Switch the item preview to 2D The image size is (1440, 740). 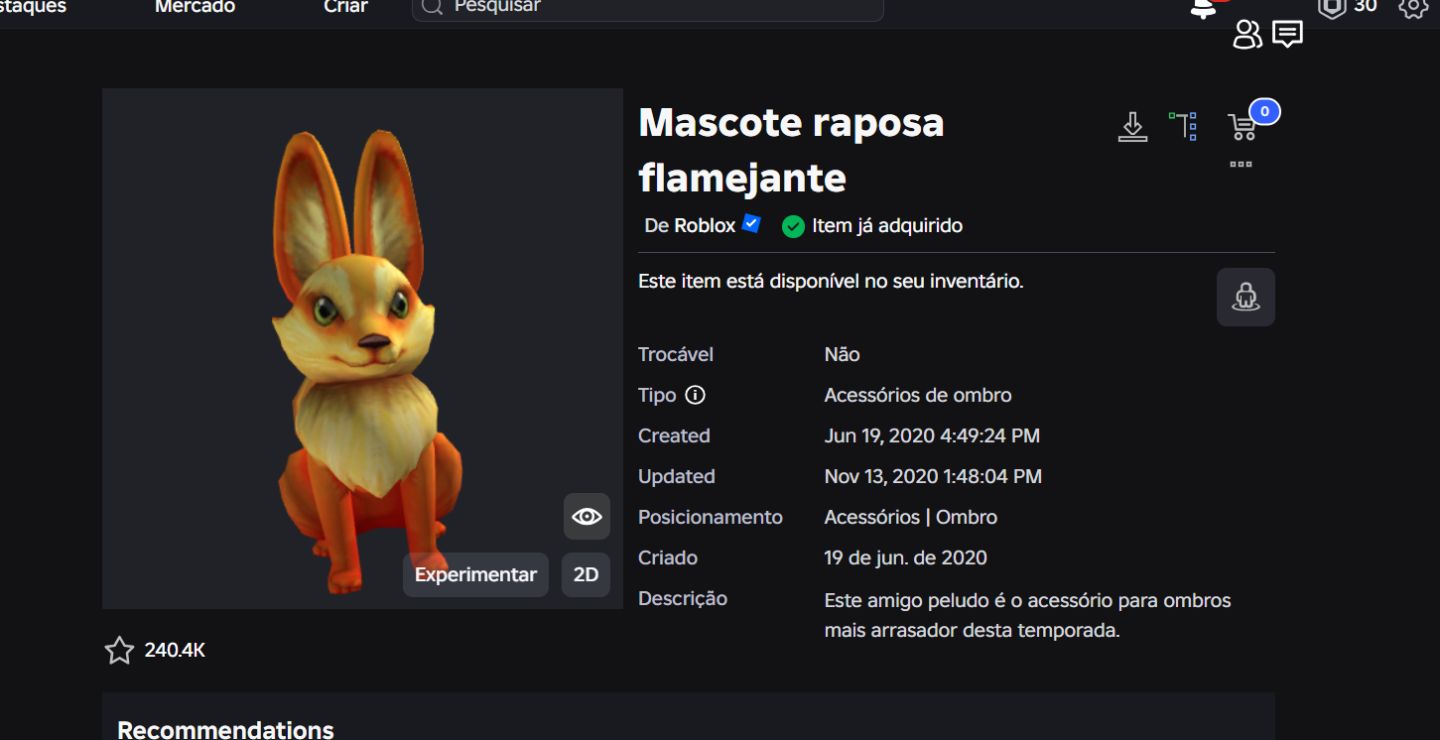[586, 575]
